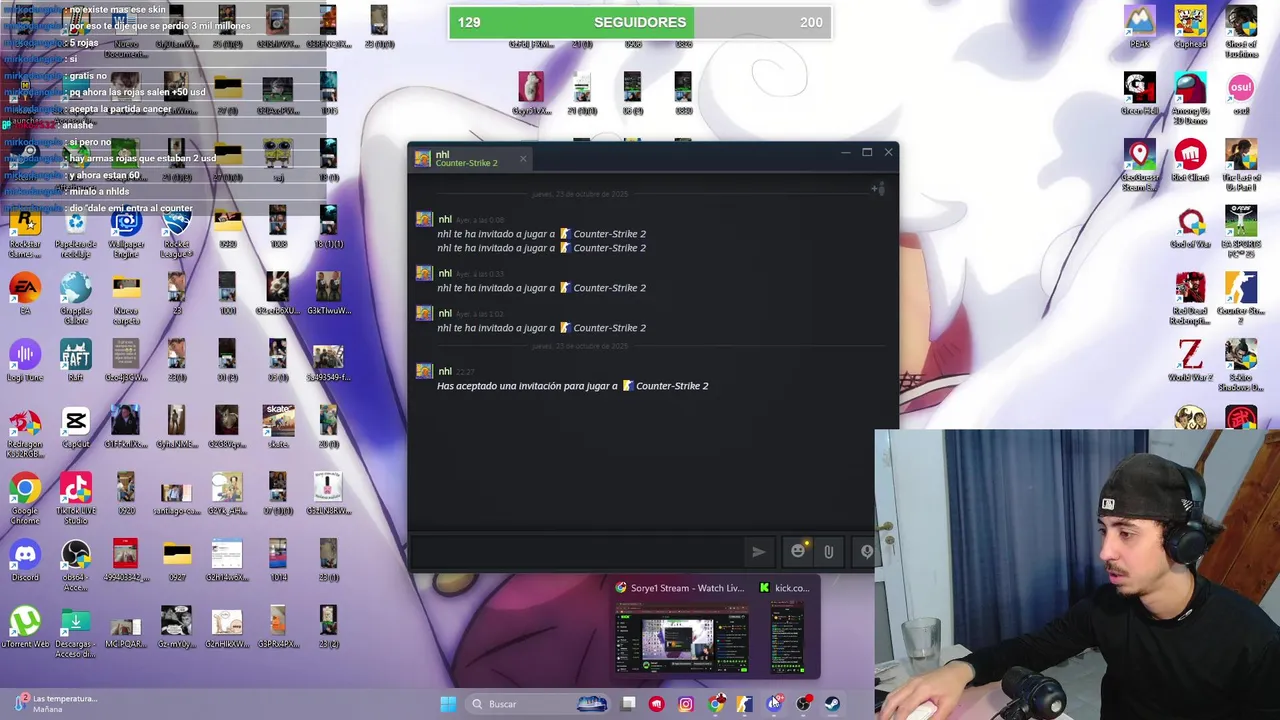
Task: Open the Raft game shortcut
Action: 75,361
